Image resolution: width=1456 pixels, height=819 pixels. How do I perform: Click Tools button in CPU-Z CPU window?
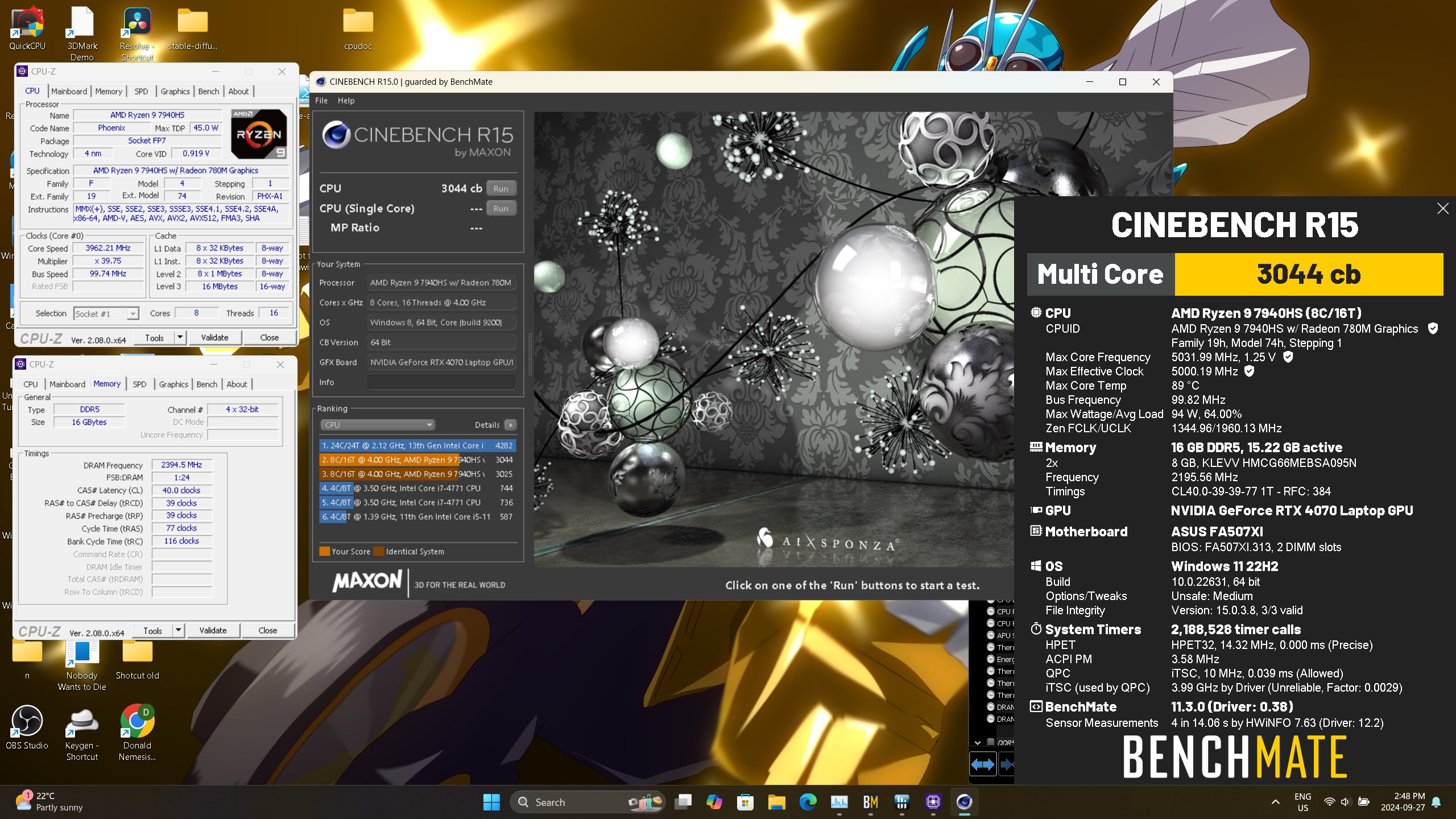click(154, 337)
